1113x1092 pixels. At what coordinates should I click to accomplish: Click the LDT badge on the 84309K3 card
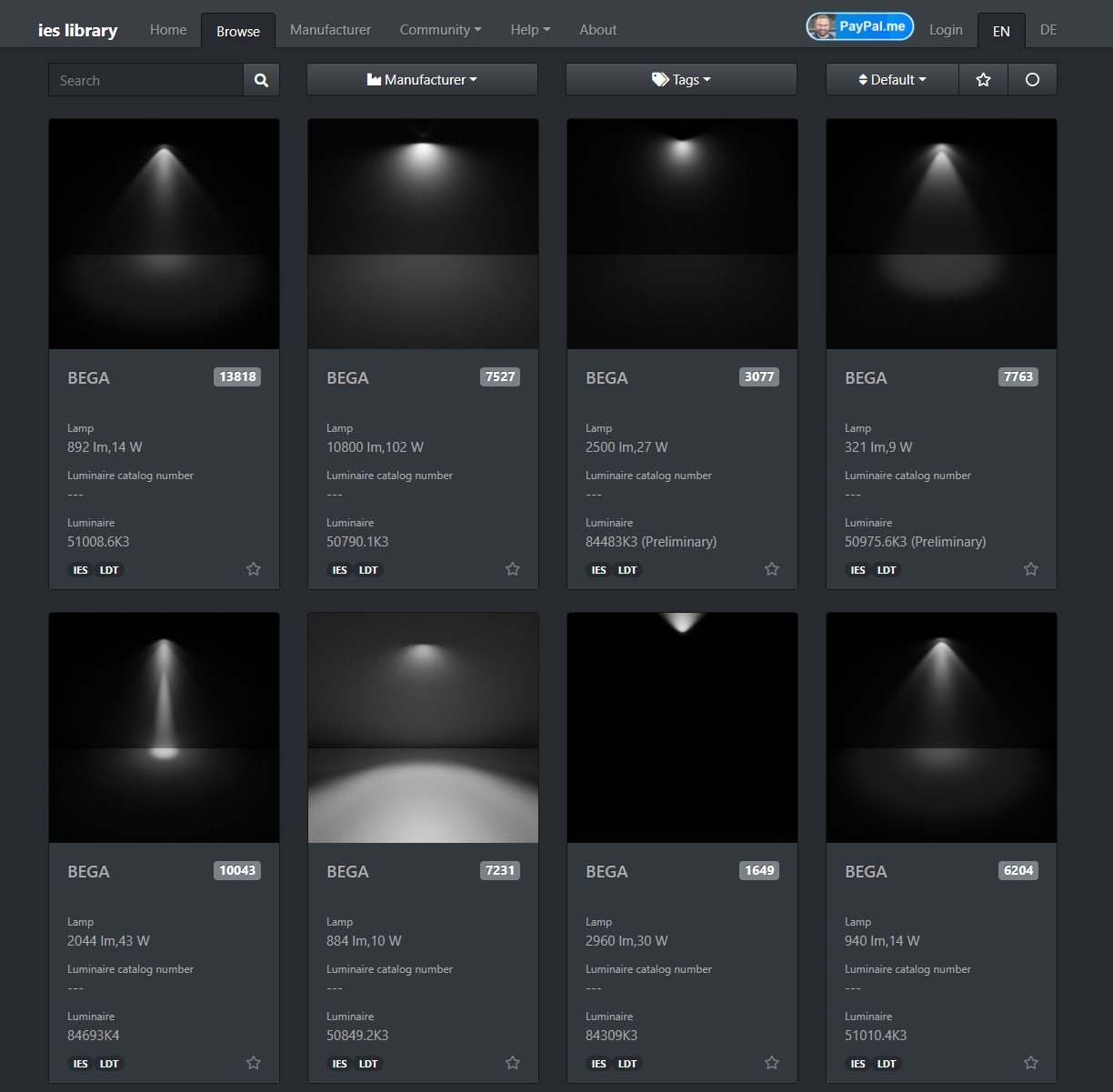[627, 1064]
